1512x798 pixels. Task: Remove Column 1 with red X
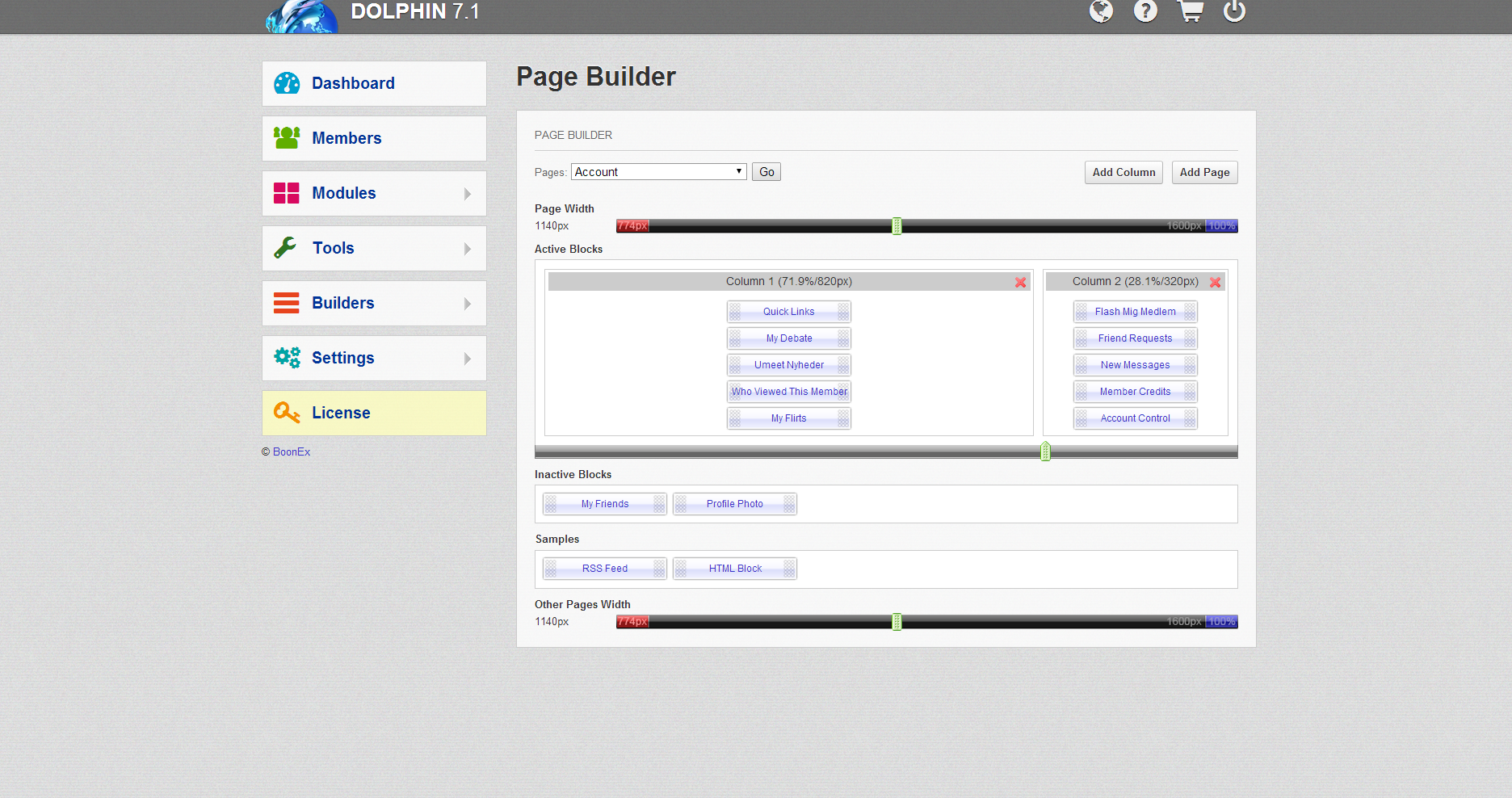click(x=1020, y=282)
